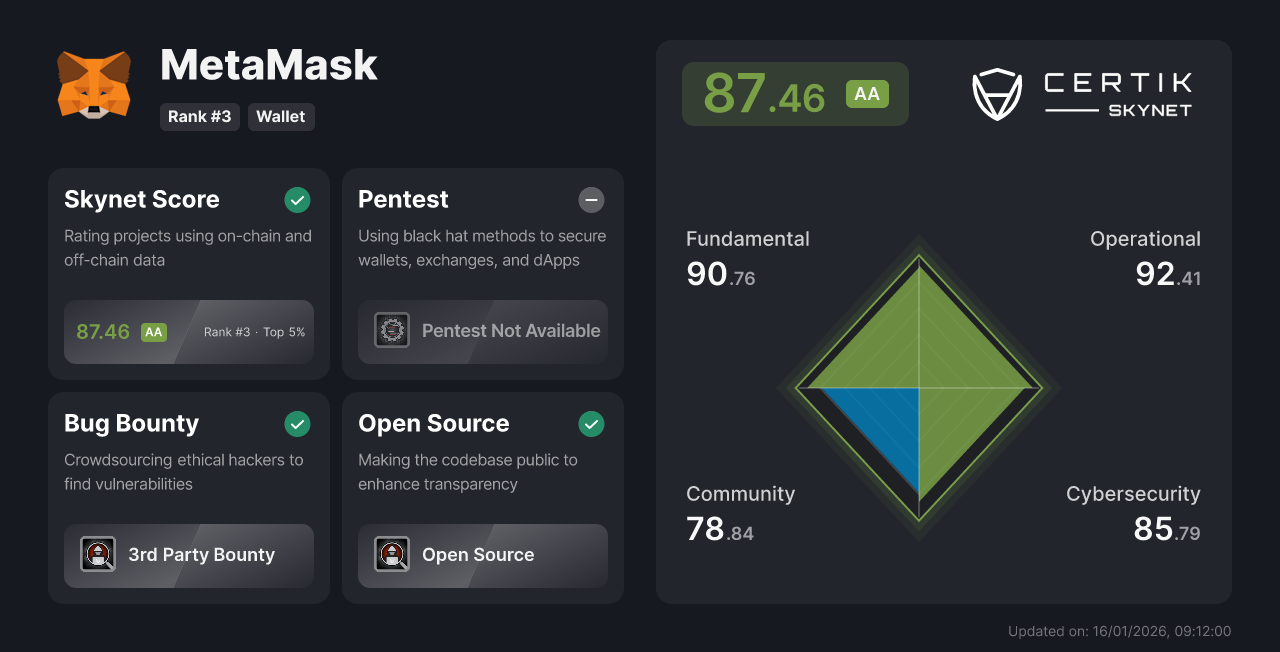Click the 3rd Party Bounty hacker icon
Viewport: 1280px width, 652px height.
tap(98, 555)
